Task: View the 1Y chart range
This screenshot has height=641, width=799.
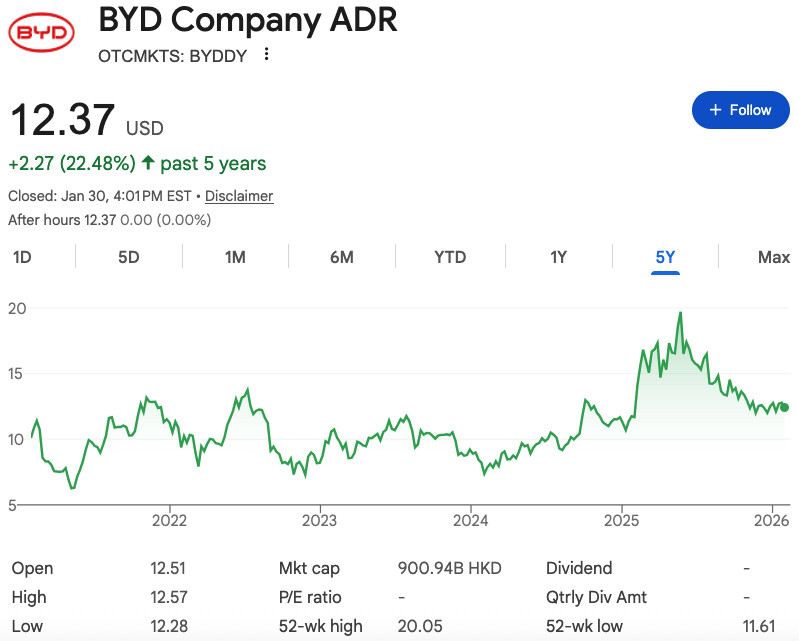Action: (x=558, y=257)
